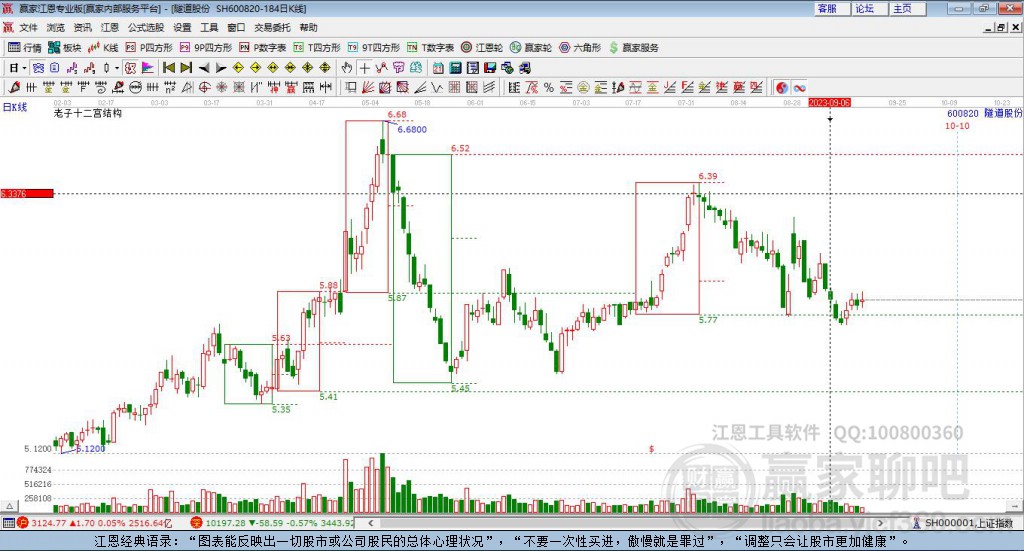Click the red 6.3376 price tag
The width and height of the screenshot is (1024, 551).
(27, 193)
